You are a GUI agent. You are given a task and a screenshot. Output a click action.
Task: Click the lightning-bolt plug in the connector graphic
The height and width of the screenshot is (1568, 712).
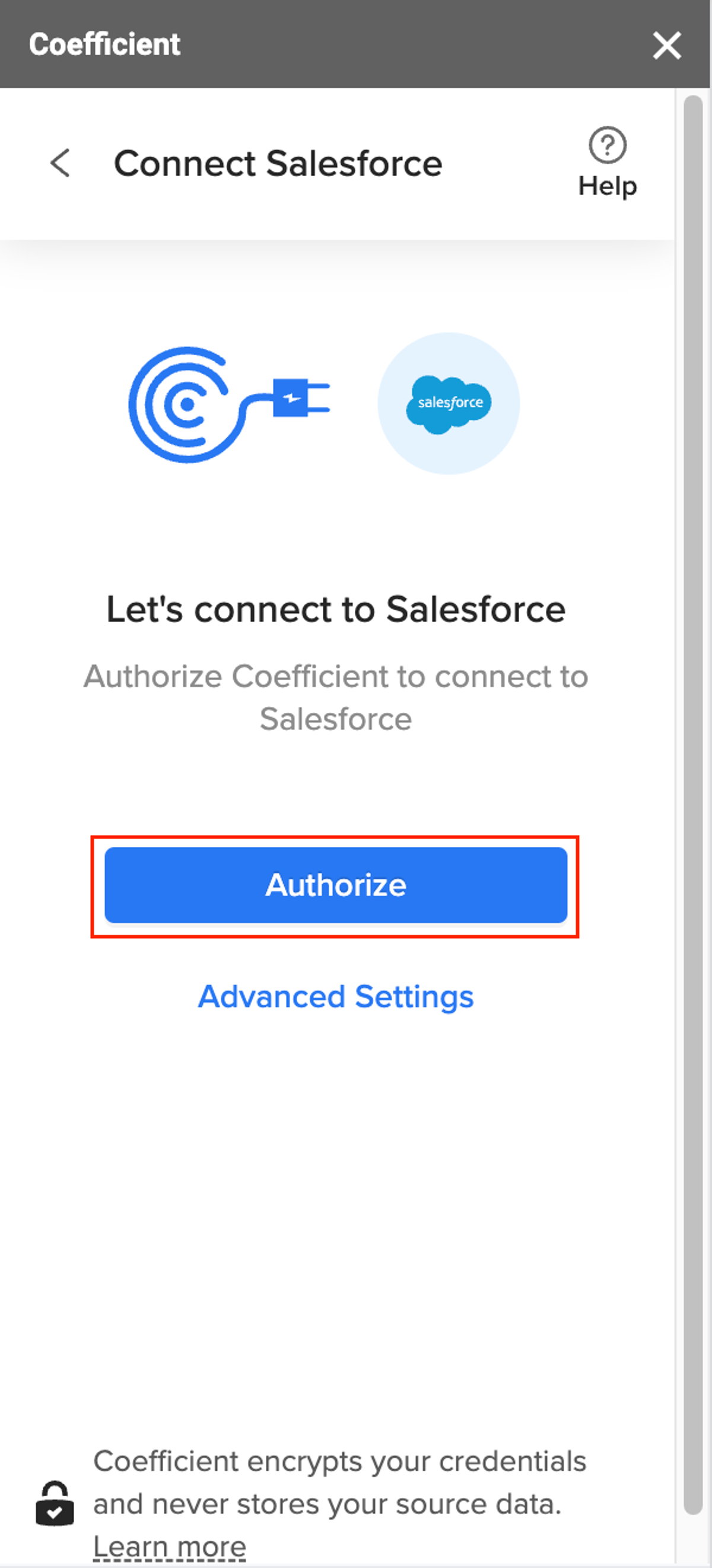[x=301, y=398]
